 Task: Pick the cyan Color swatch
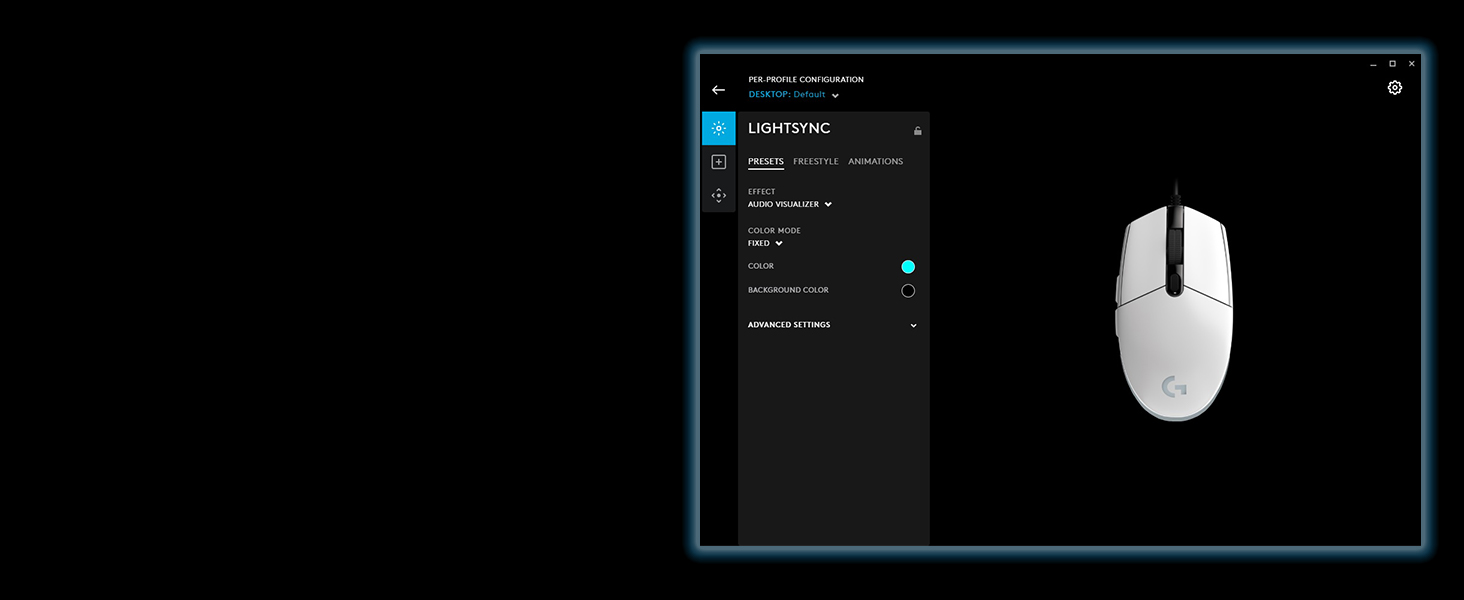tap(908, 267)
